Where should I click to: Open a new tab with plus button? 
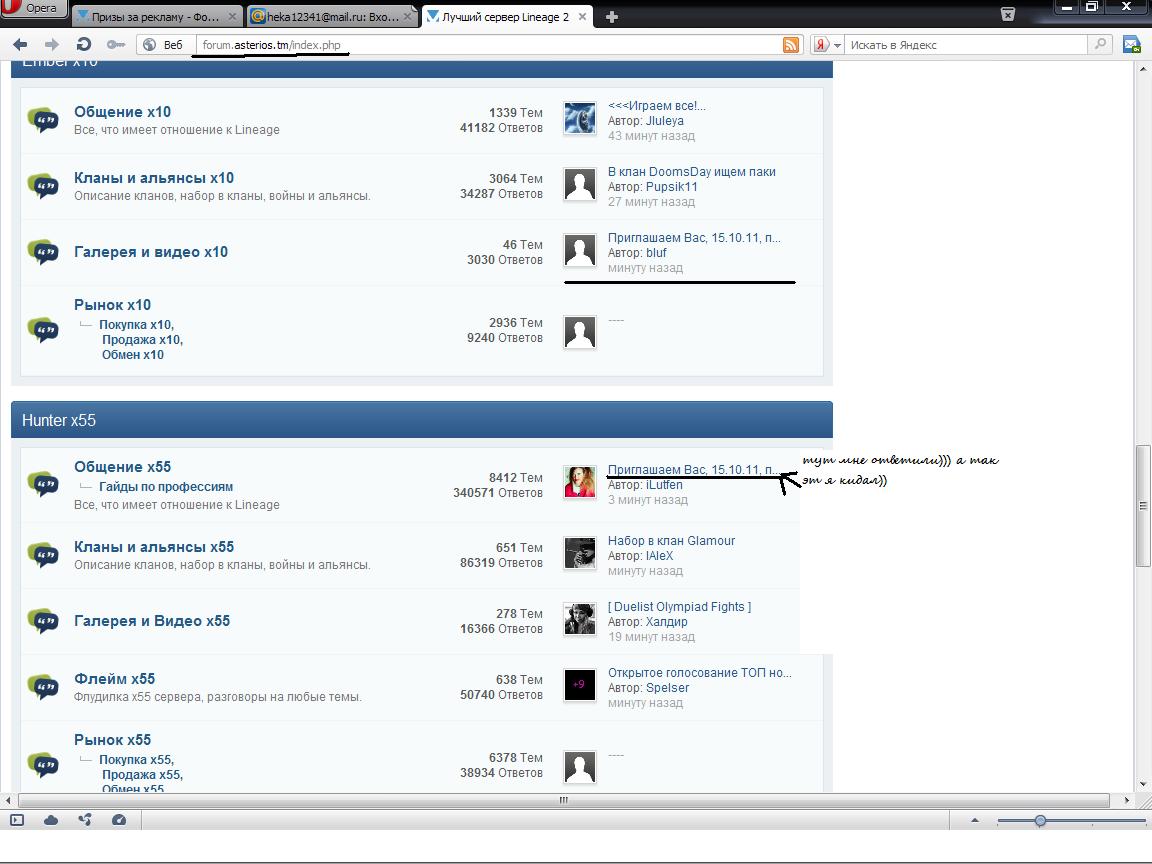pos(611,16)
